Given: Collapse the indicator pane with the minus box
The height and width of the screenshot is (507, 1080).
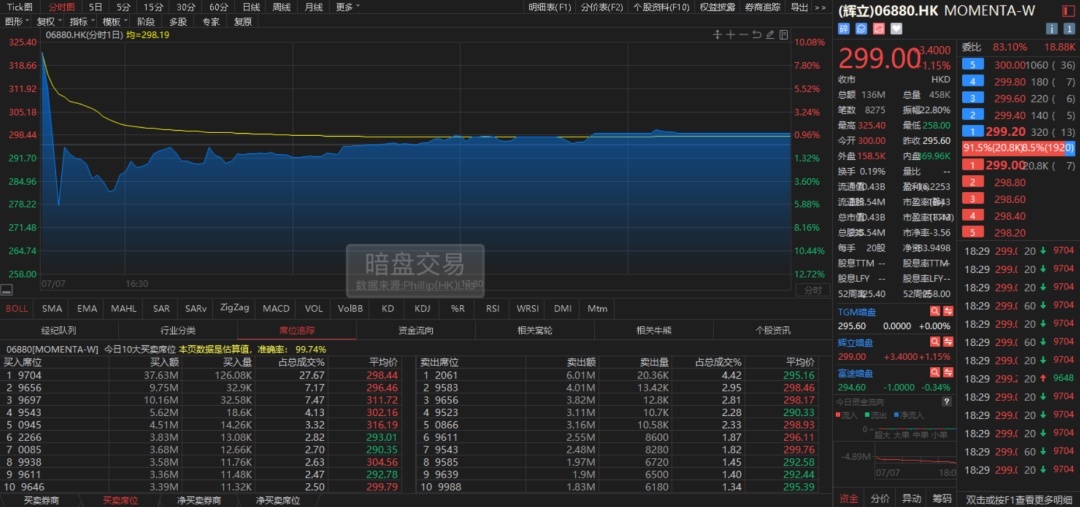Looking at the screenshot, I should pyautogui.click(x=6, y=291).
